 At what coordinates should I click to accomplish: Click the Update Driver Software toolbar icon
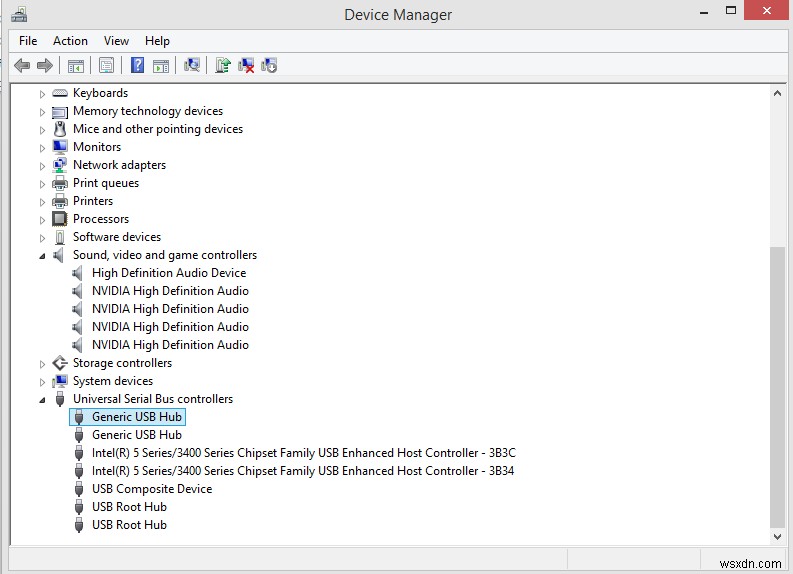point(223,65)
